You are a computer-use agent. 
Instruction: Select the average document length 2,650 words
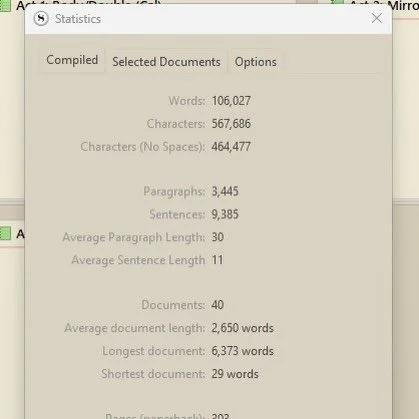tap(243, 328)
